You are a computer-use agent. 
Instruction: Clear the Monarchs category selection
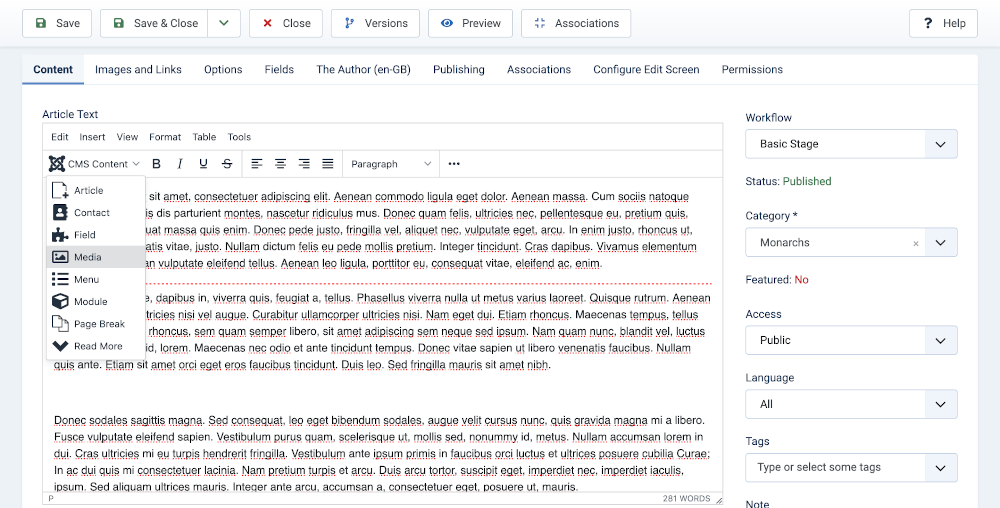915,243
